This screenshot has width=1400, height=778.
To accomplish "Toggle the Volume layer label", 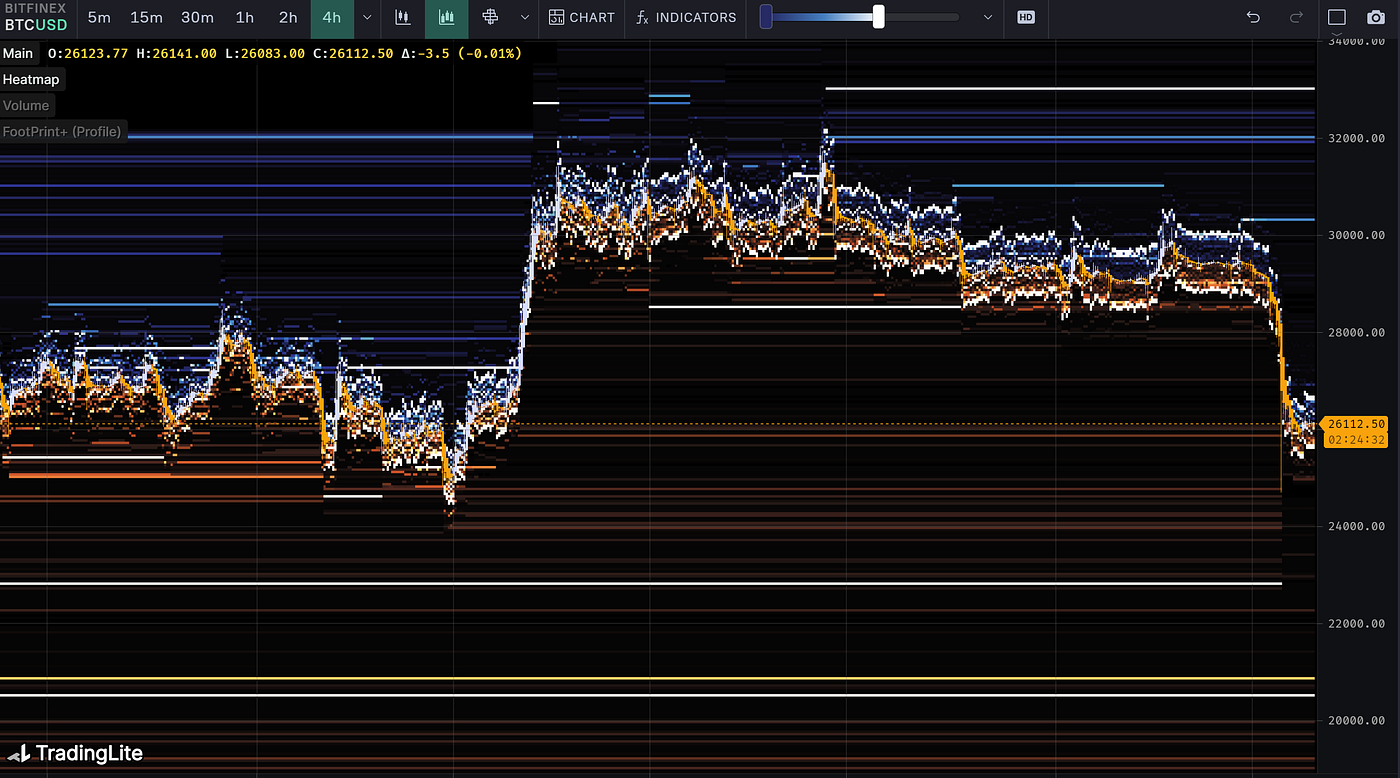I will click(x=26, y=105).
